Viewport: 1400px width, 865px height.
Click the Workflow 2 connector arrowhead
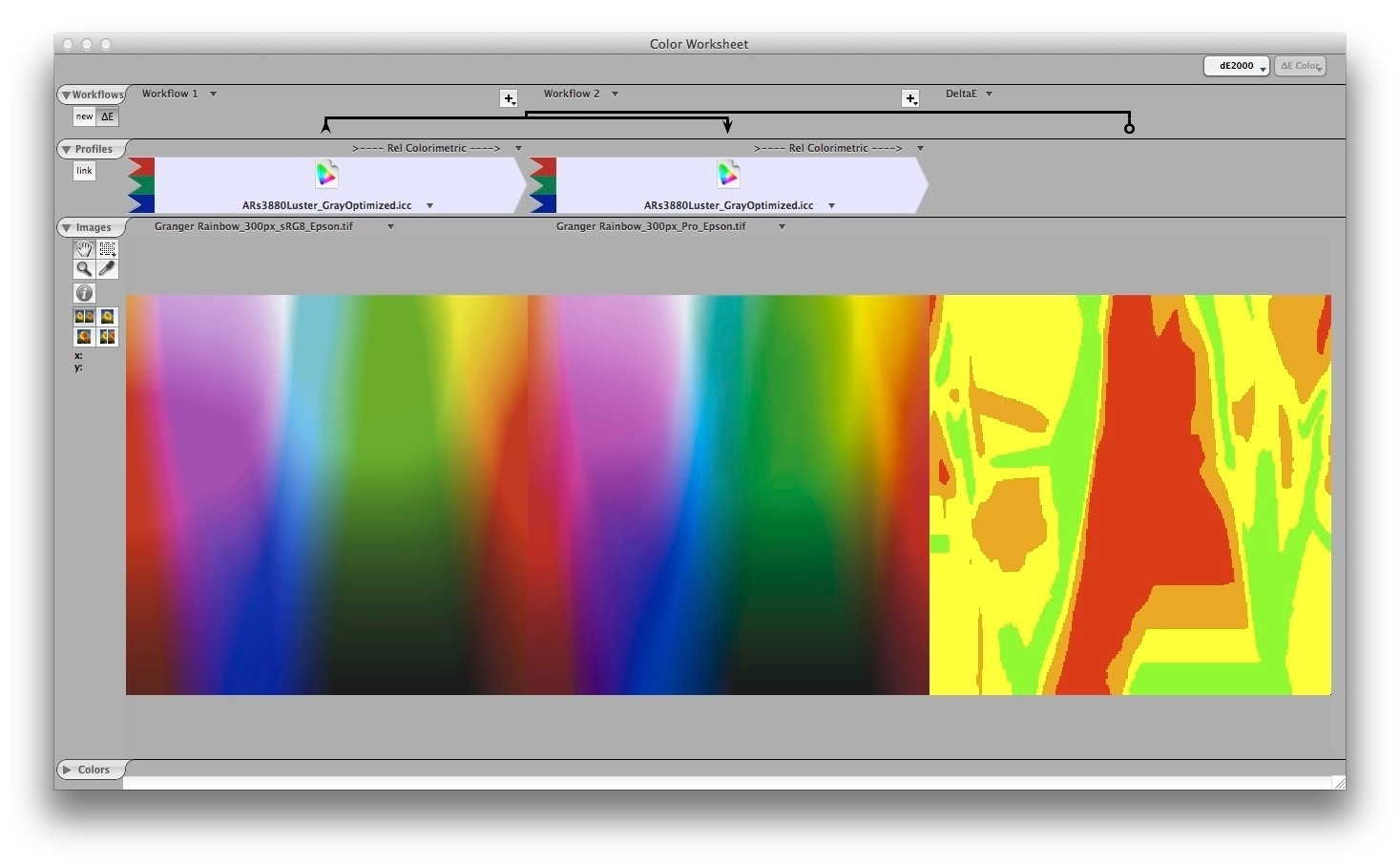[x=727, y=126]
